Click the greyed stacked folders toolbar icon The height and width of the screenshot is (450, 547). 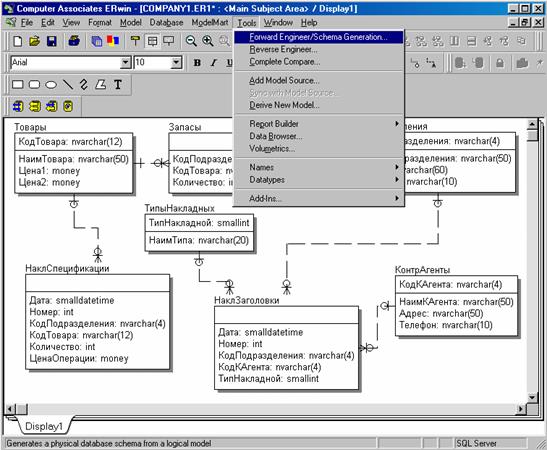click(522, 63)
